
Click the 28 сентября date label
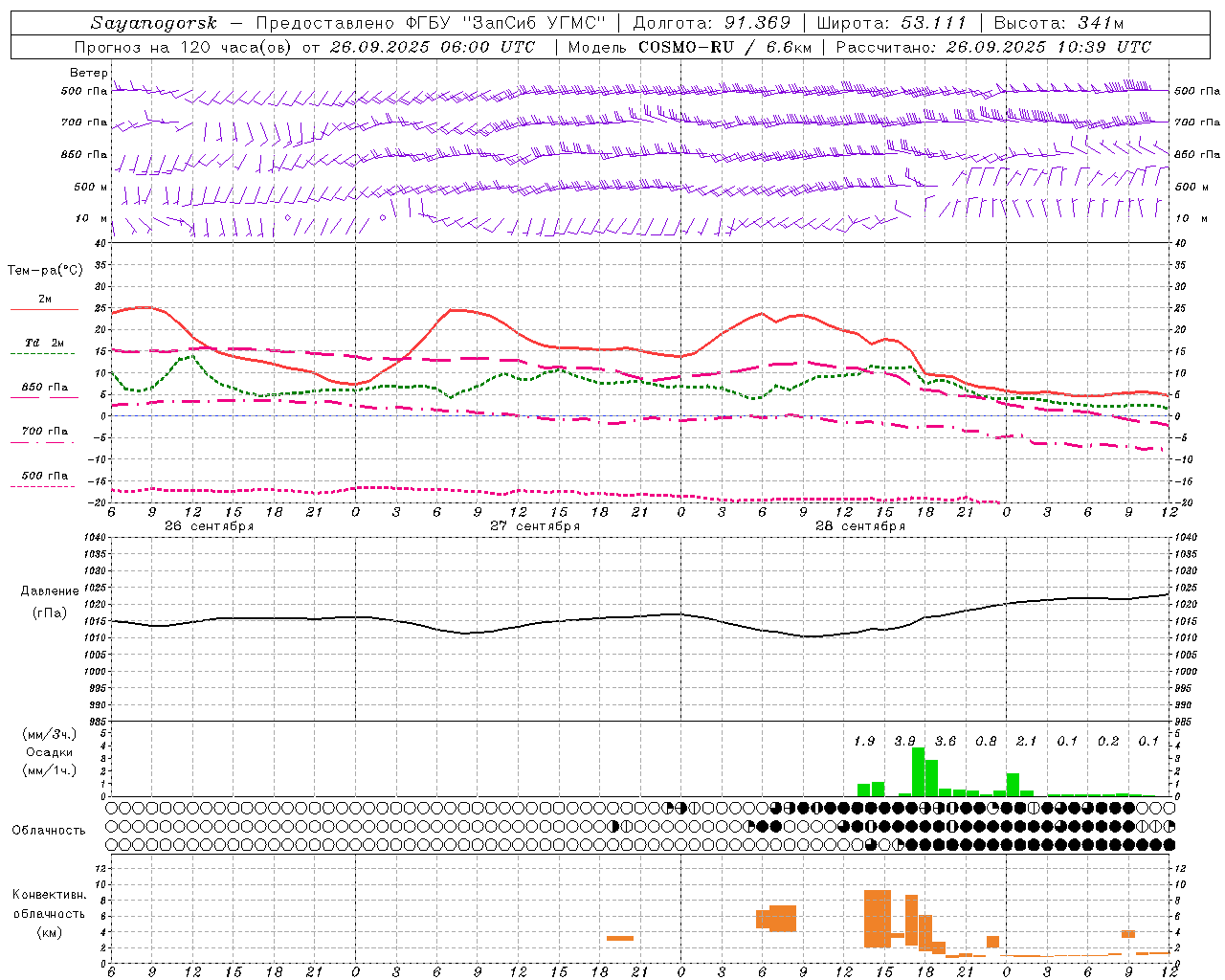coord(860,525)
